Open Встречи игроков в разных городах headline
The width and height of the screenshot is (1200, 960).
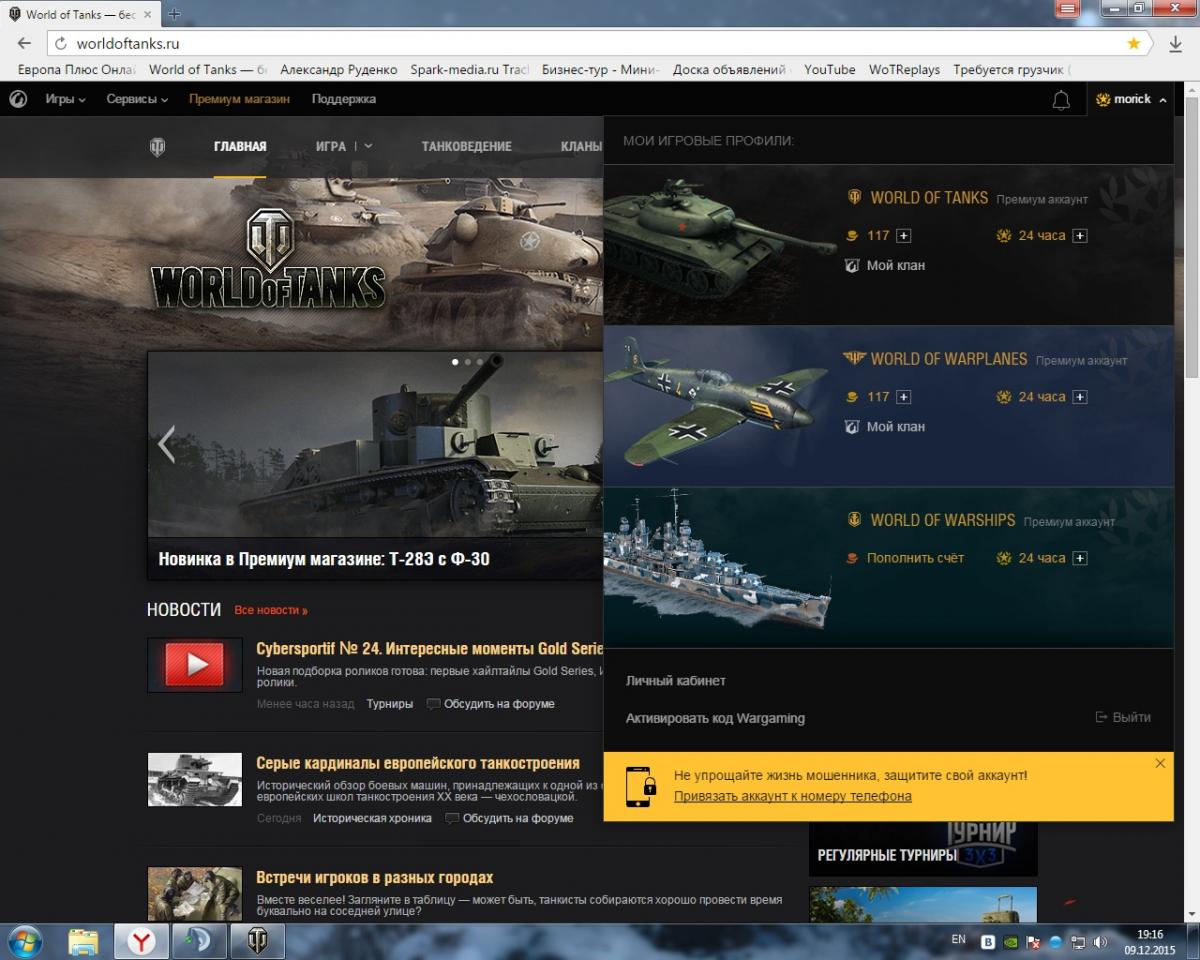click(375, 878)
